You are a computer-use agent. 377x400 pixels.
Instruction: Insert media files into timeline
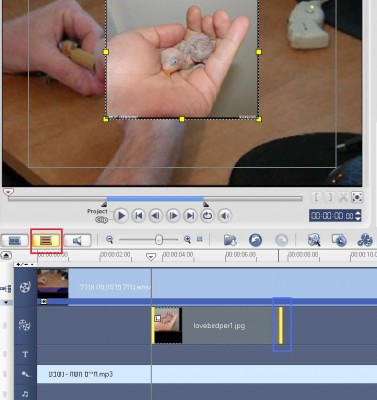(230, 240)
